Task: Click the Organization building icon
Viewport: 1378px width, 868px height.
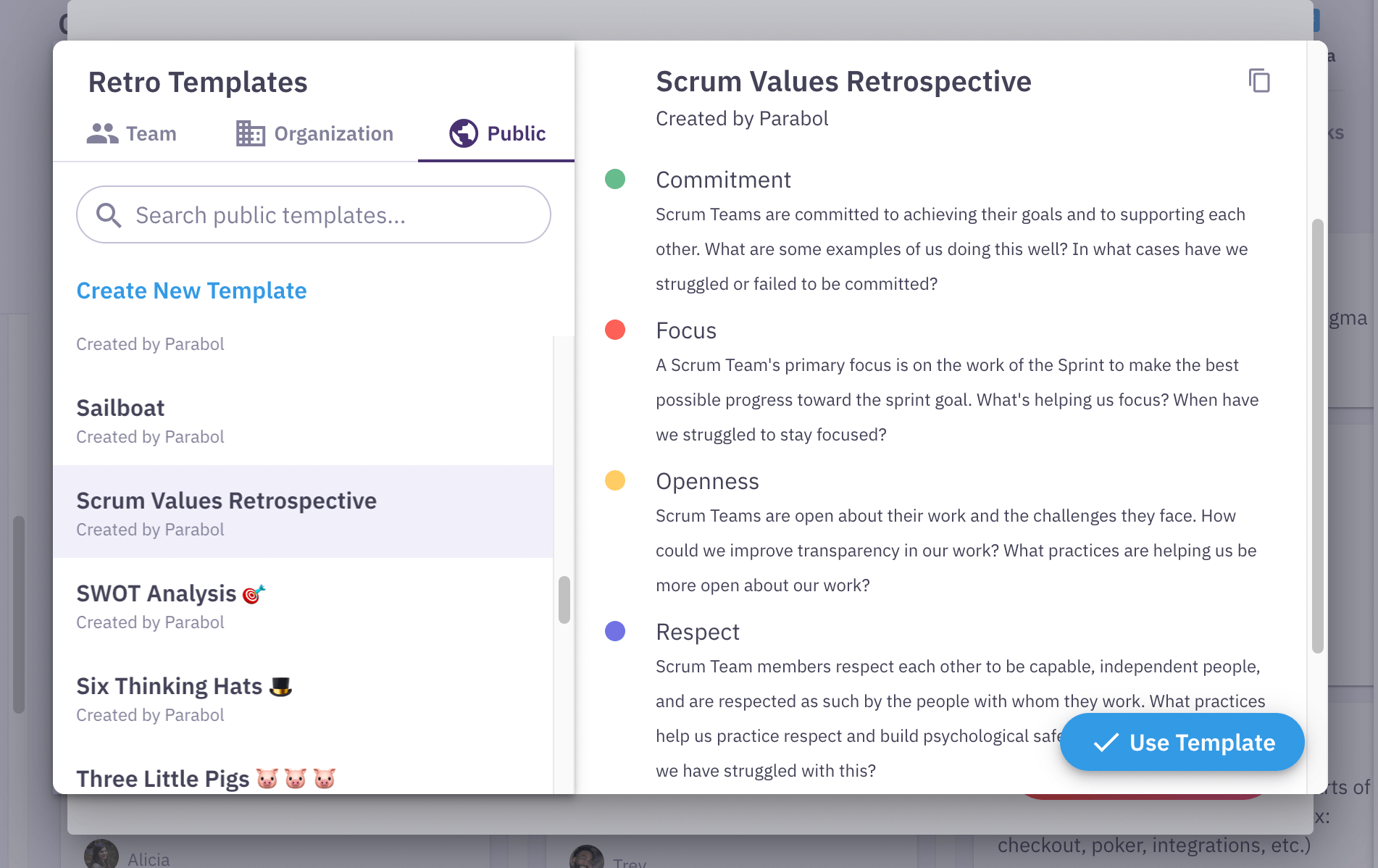Action: point(251,133)
